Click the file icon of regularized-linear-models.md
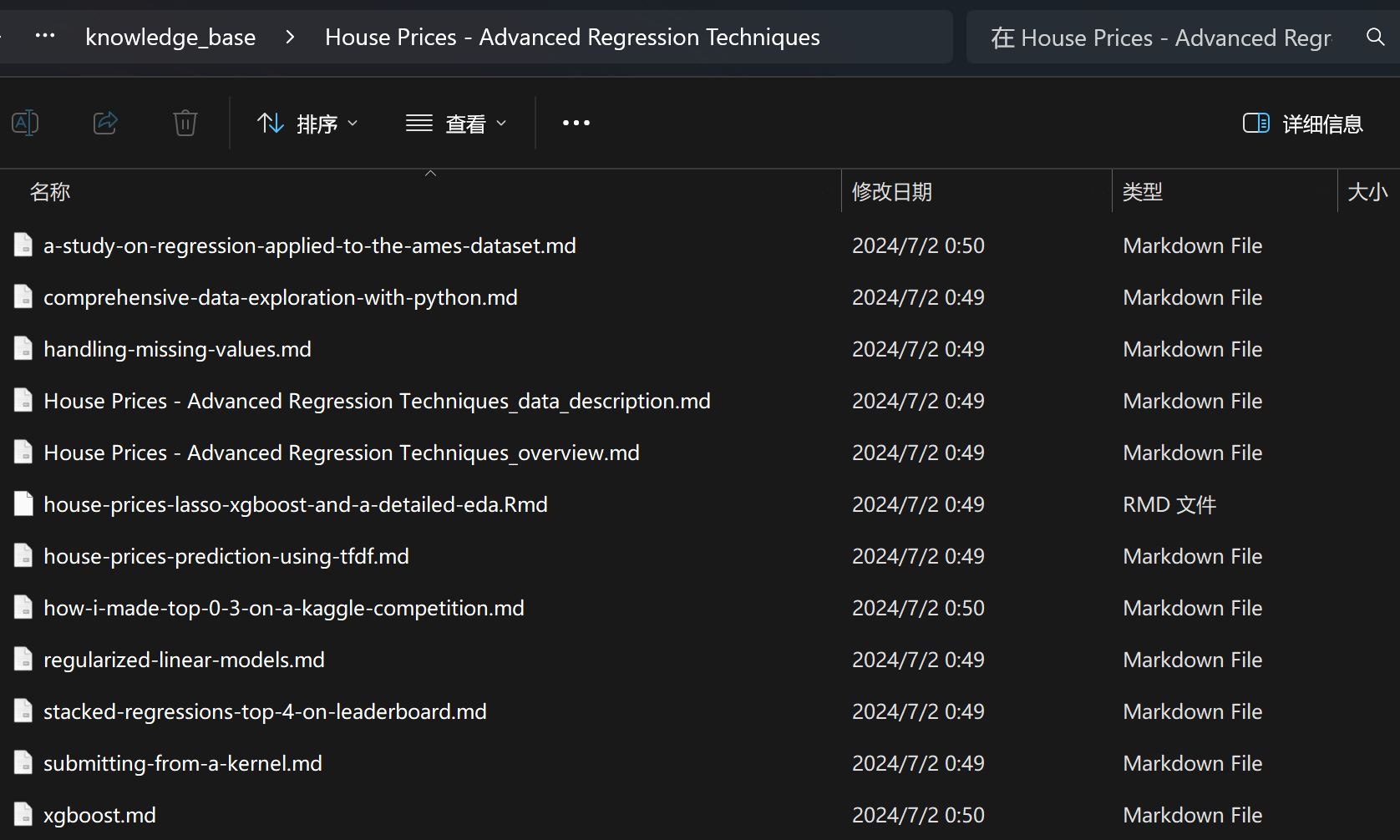This screenshot has height=840, width=1400. click(23, 659)
